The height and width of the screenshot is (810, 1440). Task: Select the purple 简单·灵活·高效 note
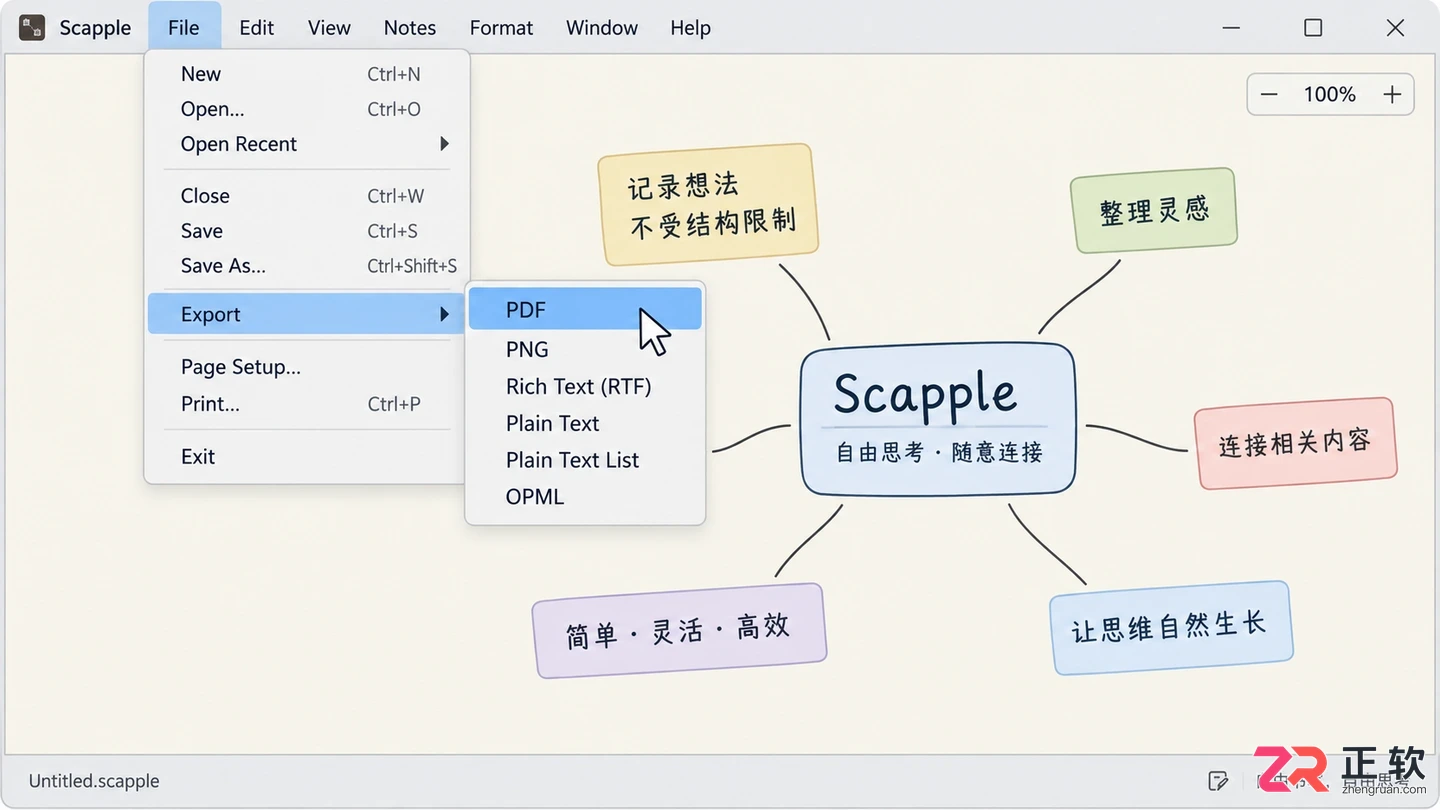tap(679, 630)
